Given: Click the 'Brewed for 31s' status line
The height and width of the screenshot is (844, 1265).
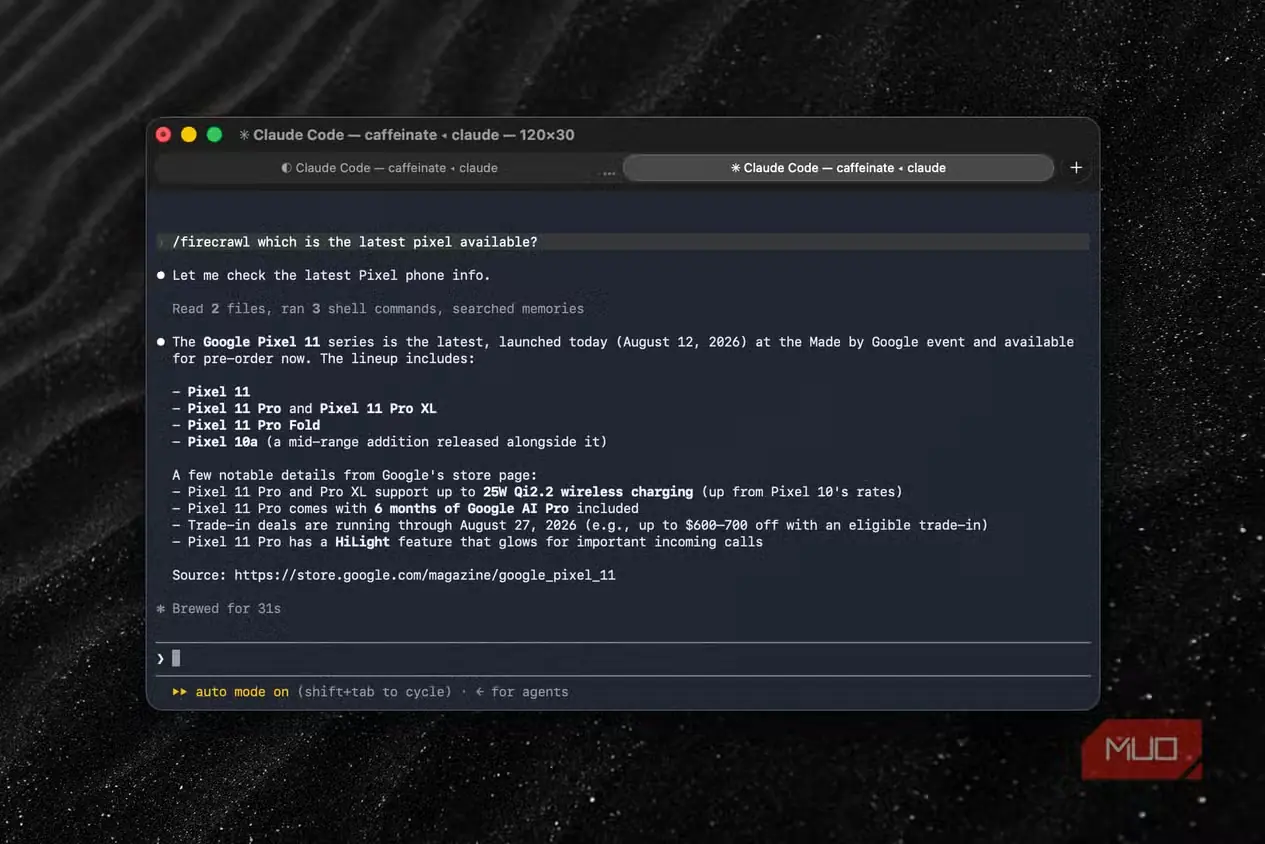Looking at the screenshot, I should pos(218,608).
